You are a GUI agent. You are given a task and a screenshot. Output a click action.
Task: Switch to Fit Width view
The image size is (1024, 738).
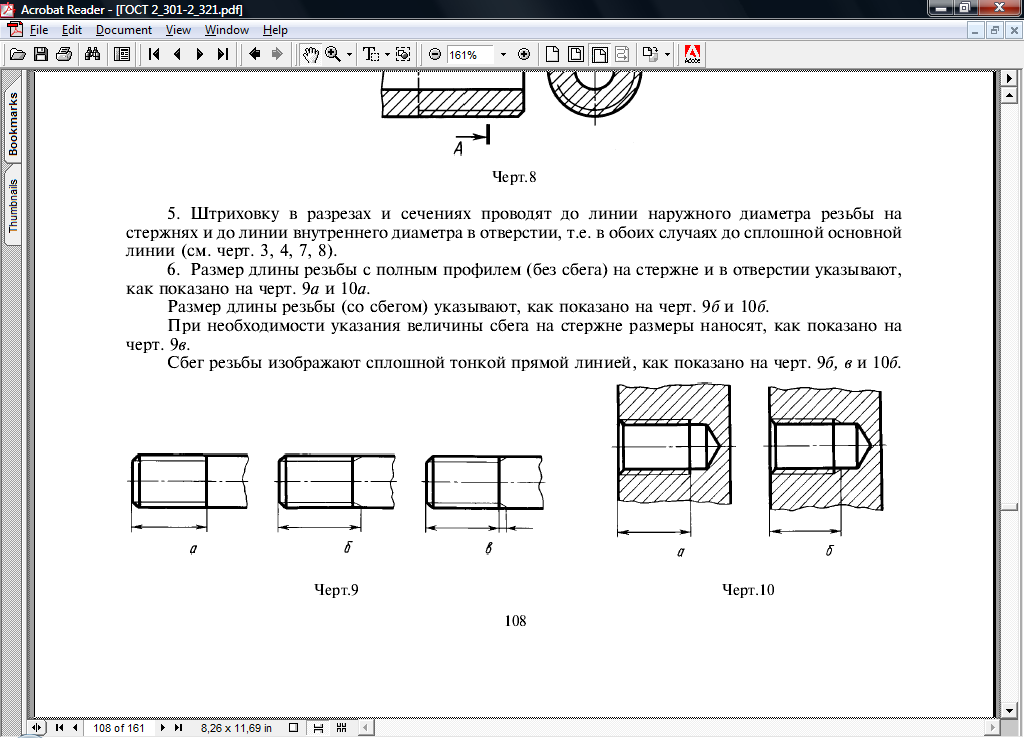600,54
